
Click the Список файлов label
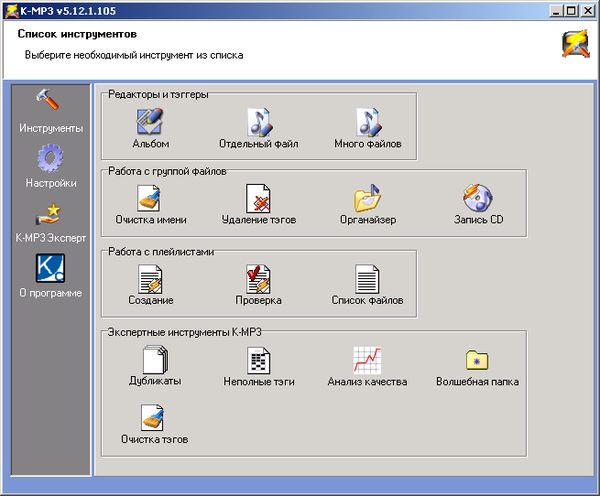pyautogui.click(x=367, y=300)
